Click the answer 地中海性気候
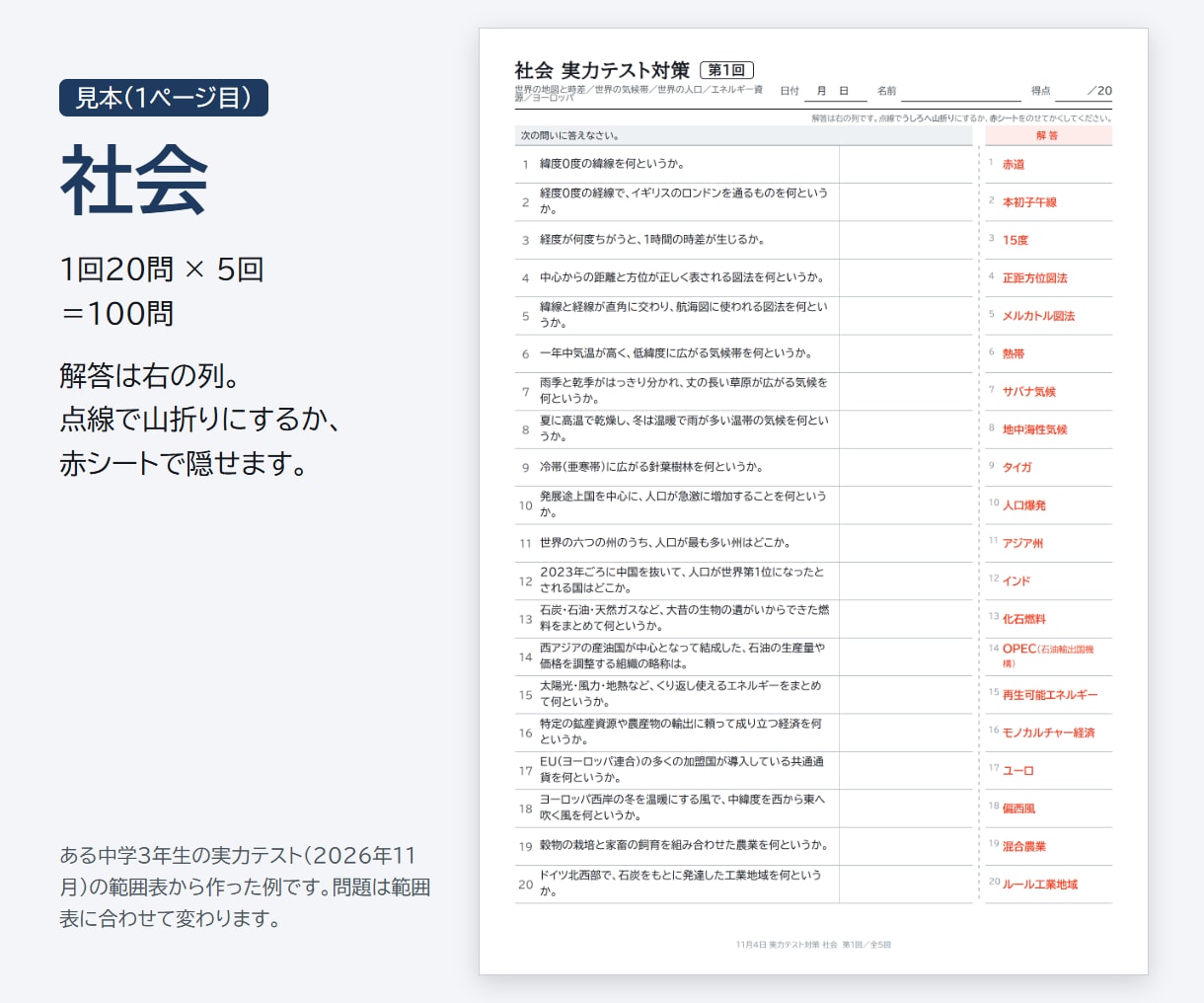Viewport: 1204px width, 1003px height. 1035,429
